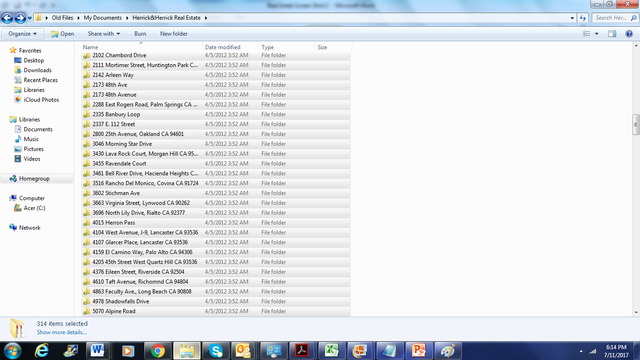
Task: Click the folder icon for 2337 E. 112 Street
Action: 86,124
